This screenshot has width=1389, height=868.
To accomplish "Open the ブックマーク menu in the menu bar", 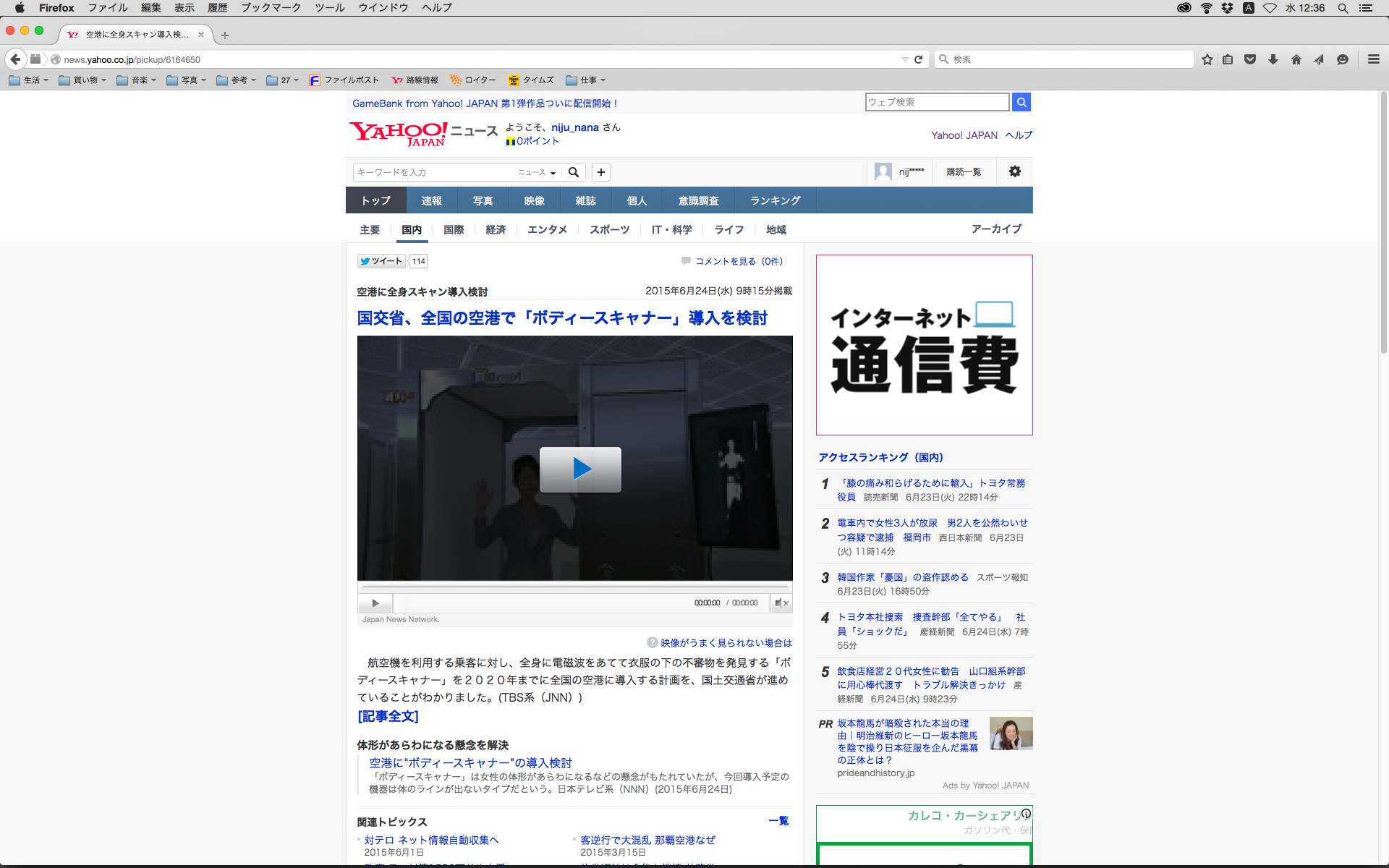I will tap(271, 8).
